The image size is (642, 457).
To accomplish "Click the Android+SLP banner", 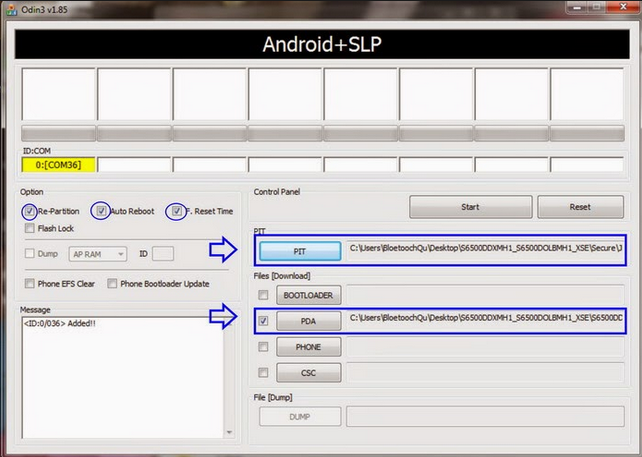I will pos(322,44).
